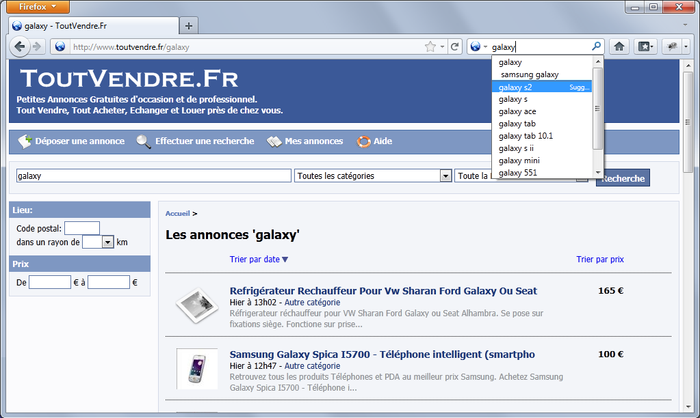Open URL history dropdown arrow next to star

[442, 46]
